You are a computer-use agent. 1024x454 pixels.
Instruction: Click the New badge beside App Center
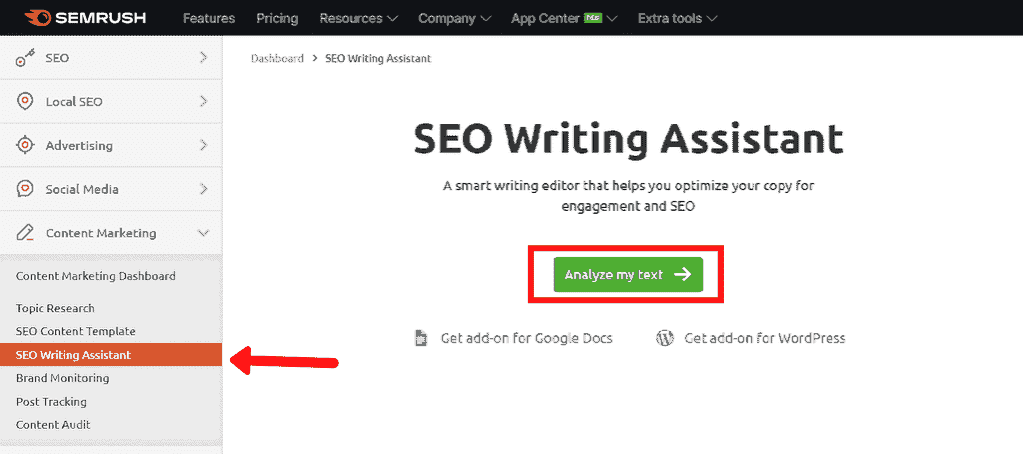[x=593, y=18]
